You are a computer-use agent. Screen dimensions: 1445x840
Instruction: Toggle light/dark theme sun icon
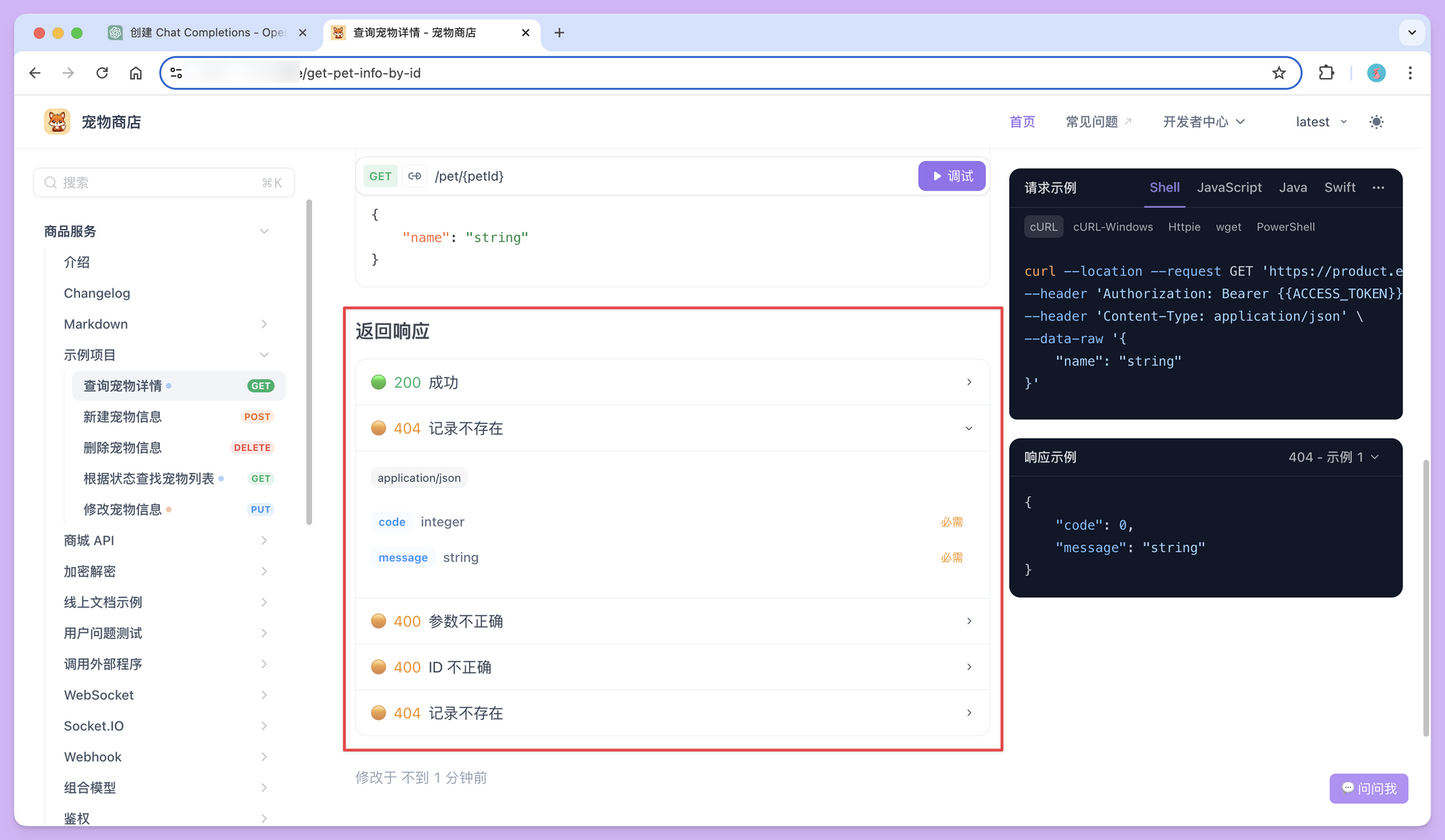(1376, 122)
